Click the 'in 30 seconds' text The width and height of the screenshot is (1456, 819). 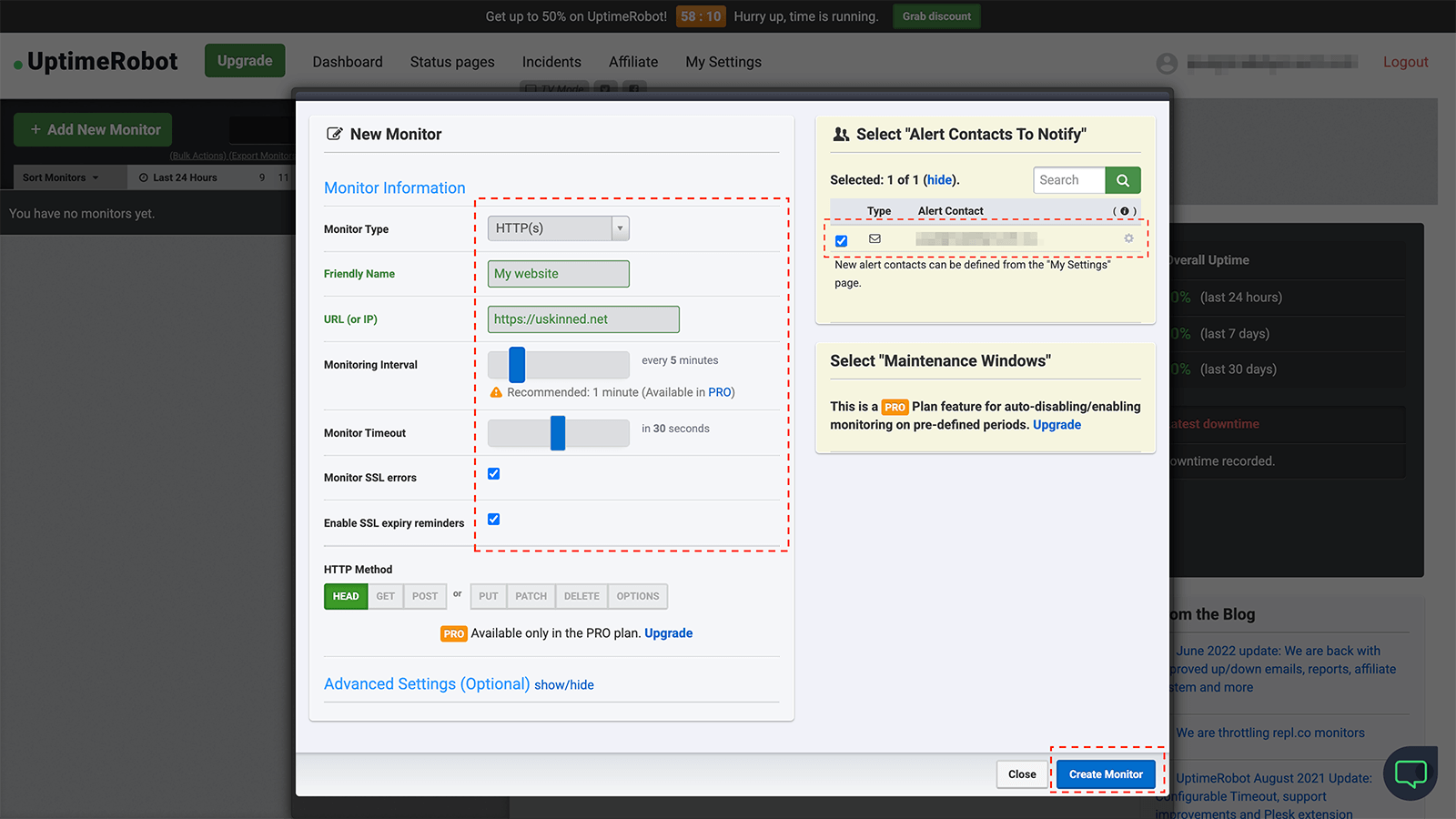point(675,429)
